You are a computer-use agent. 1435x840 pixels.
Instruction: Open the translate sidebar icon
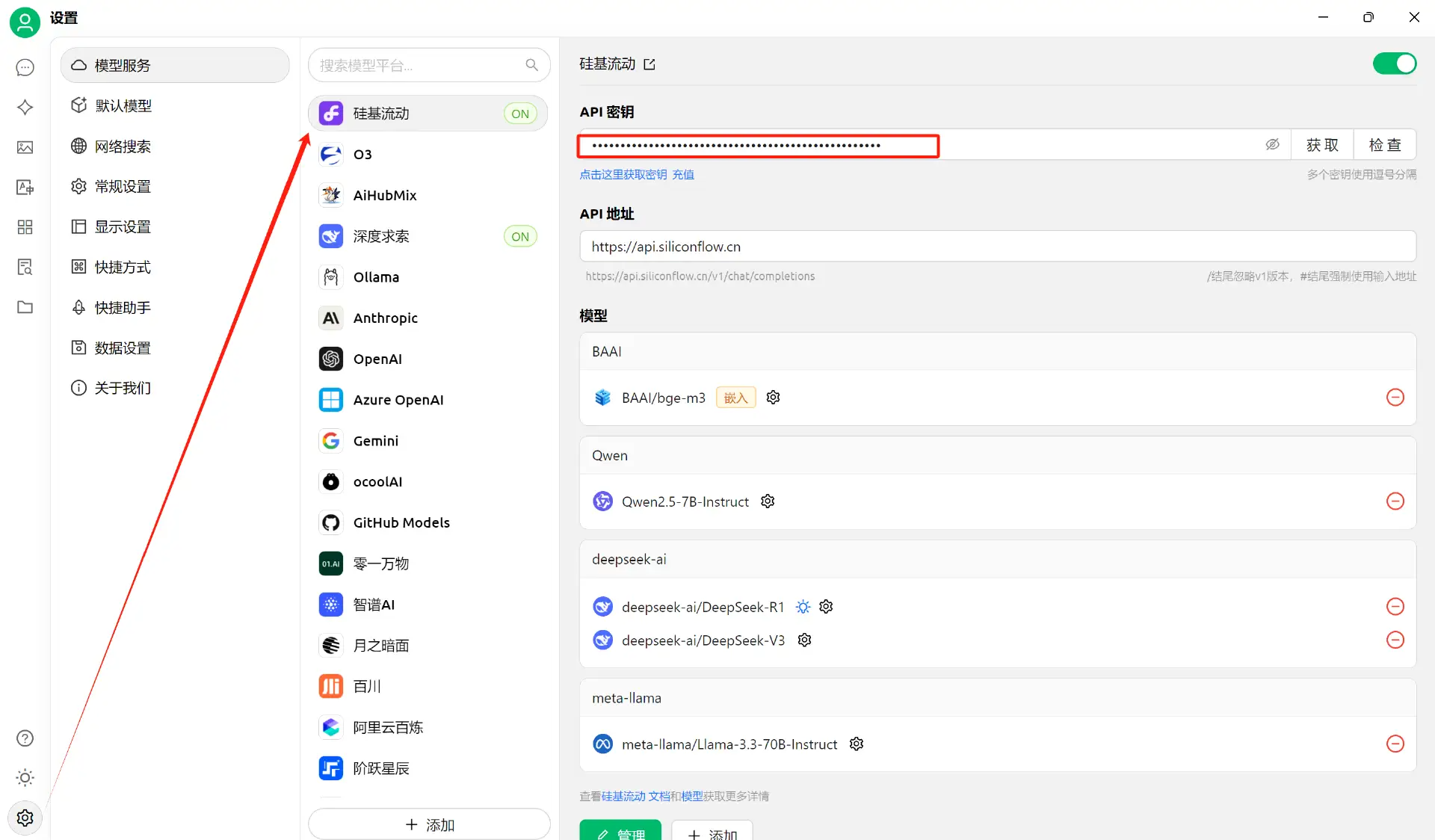click(25, 187)
